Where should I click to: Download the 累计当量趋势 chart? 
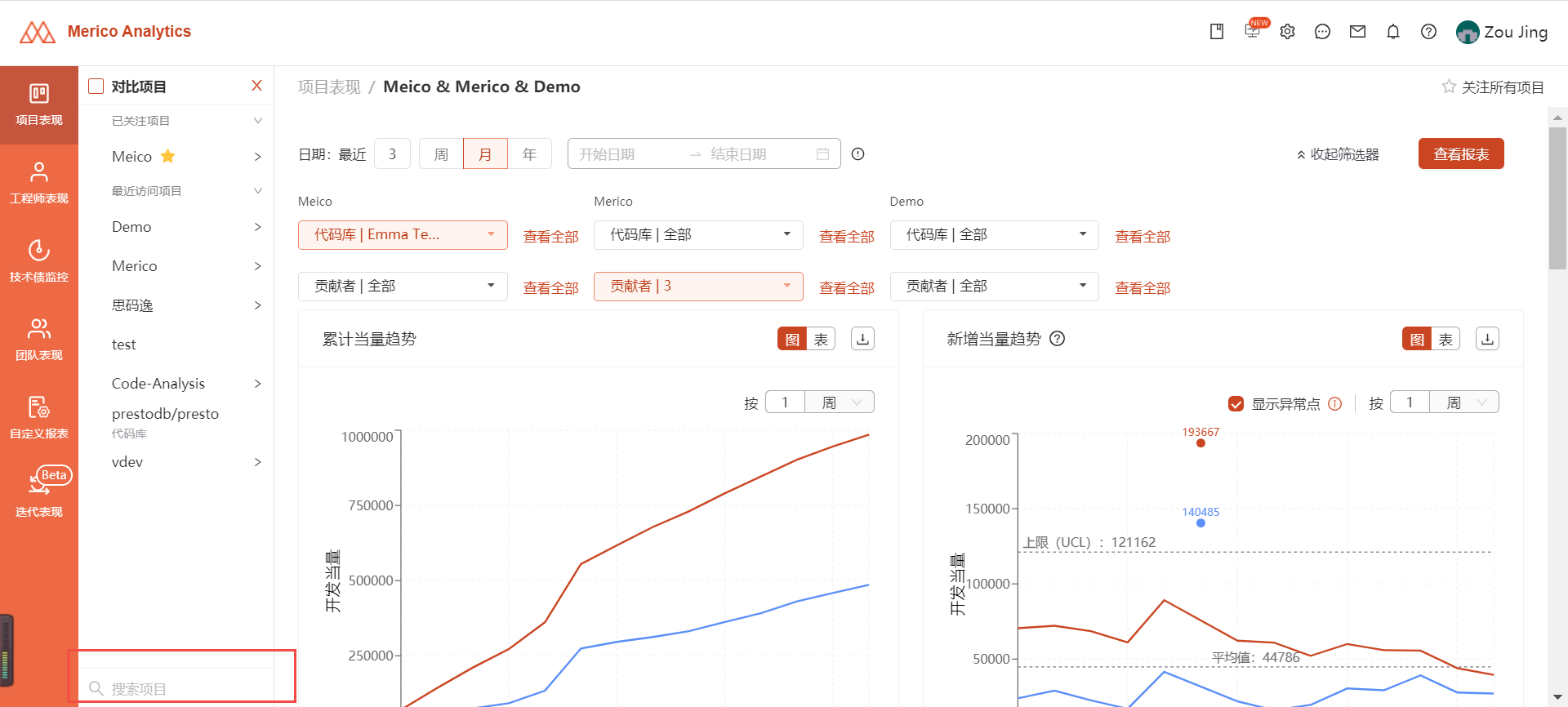point(862,339)
